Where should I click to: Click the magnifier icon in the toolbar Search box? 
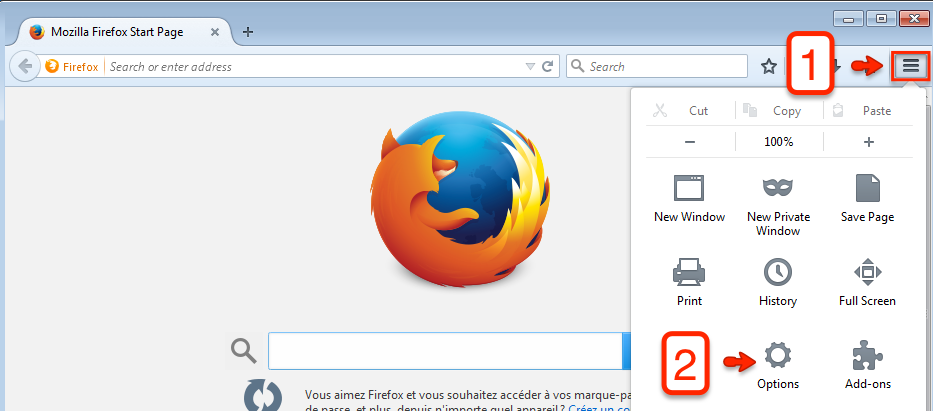[x=578, y=67]
